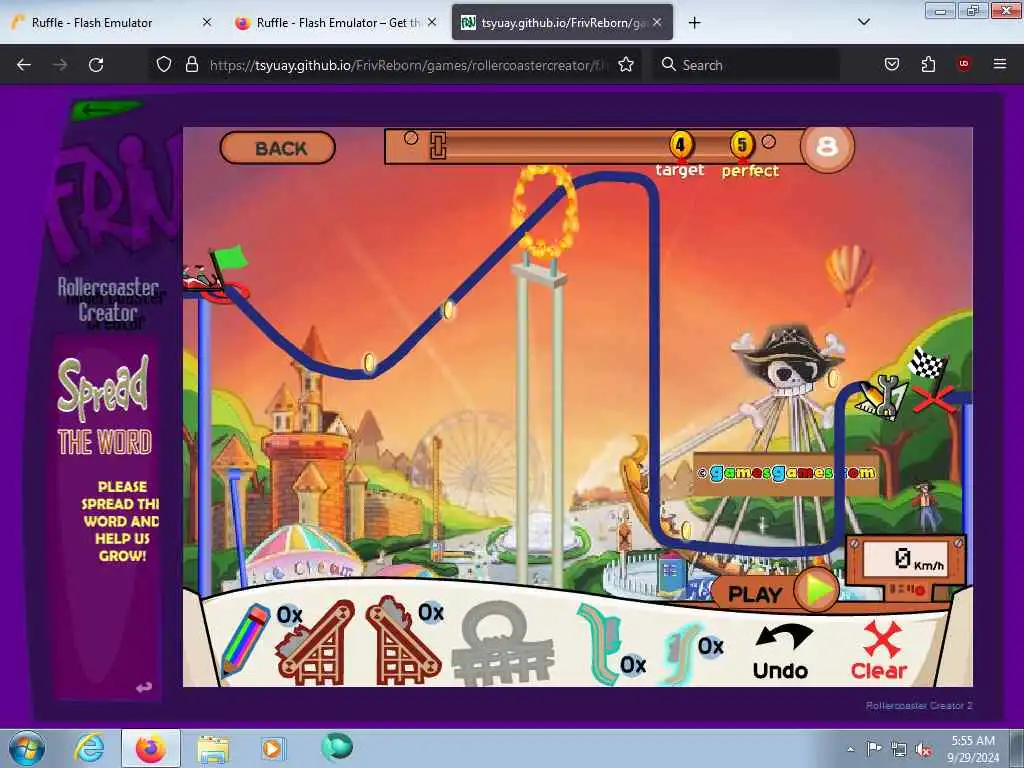Pick the uphill ramp track piece
Screen dimensions: 1024x768
coord(315,643)
